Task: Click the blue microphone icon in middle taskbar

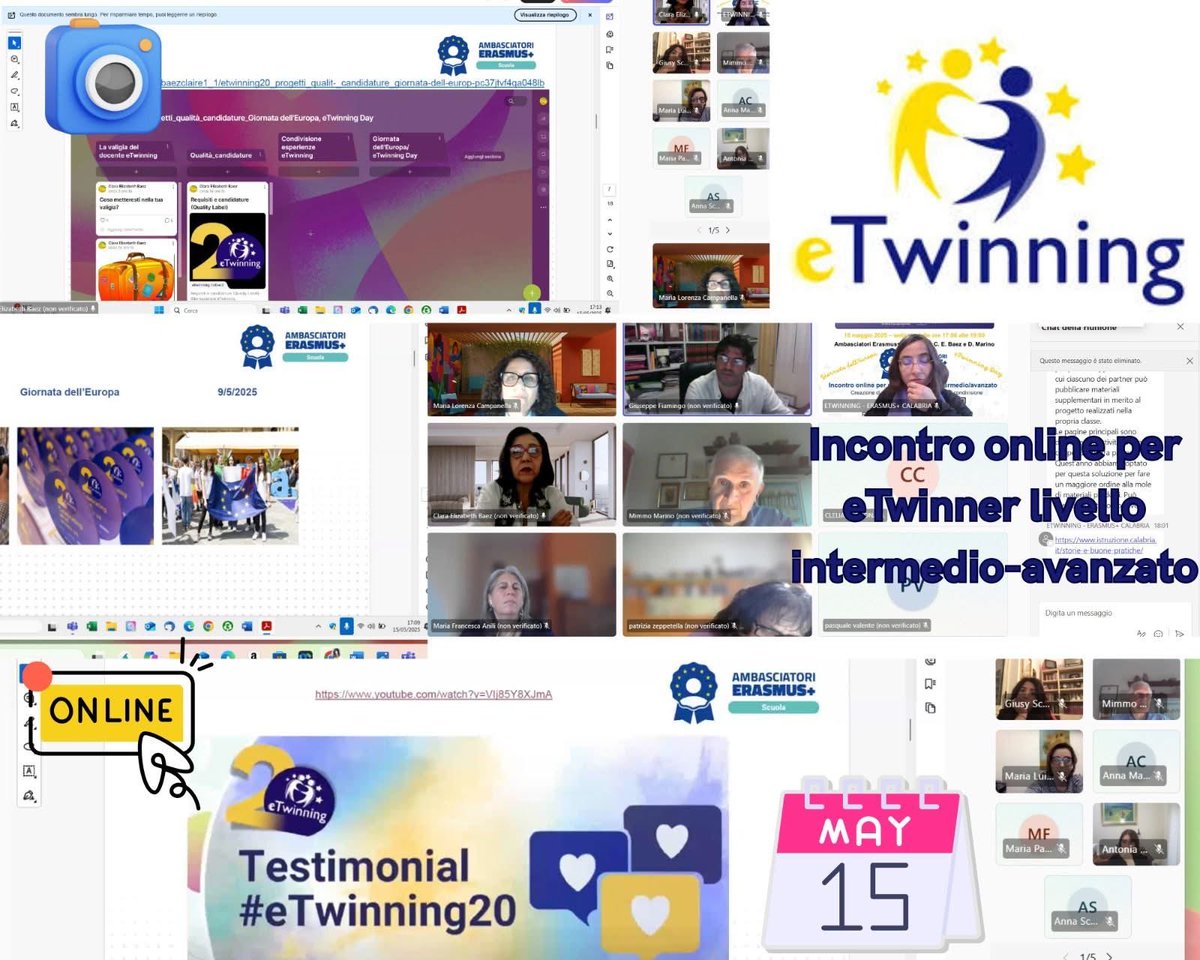Action: pyautogui.click(x=346, y=626)
